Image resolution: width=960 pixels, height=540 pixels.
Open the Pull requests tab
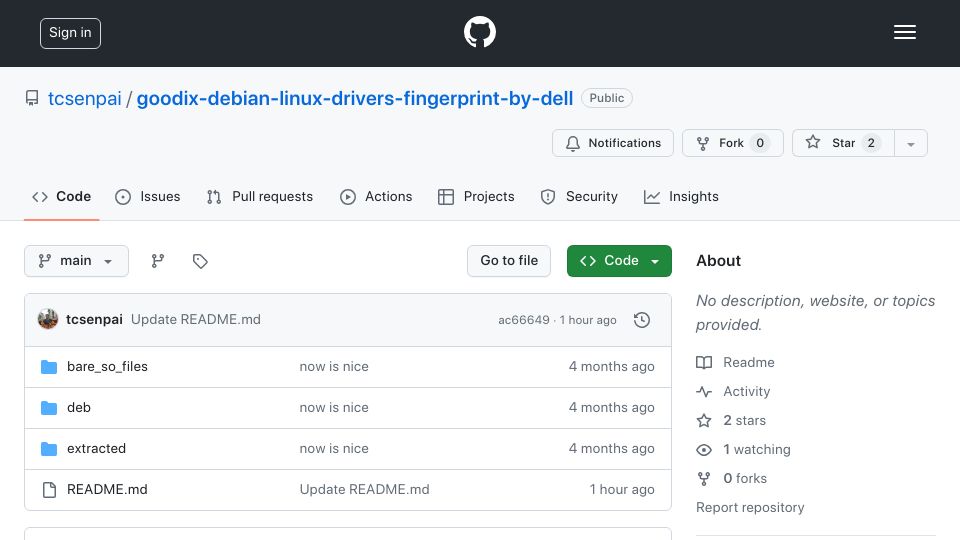pyautogui.click(x=260, y=197)
